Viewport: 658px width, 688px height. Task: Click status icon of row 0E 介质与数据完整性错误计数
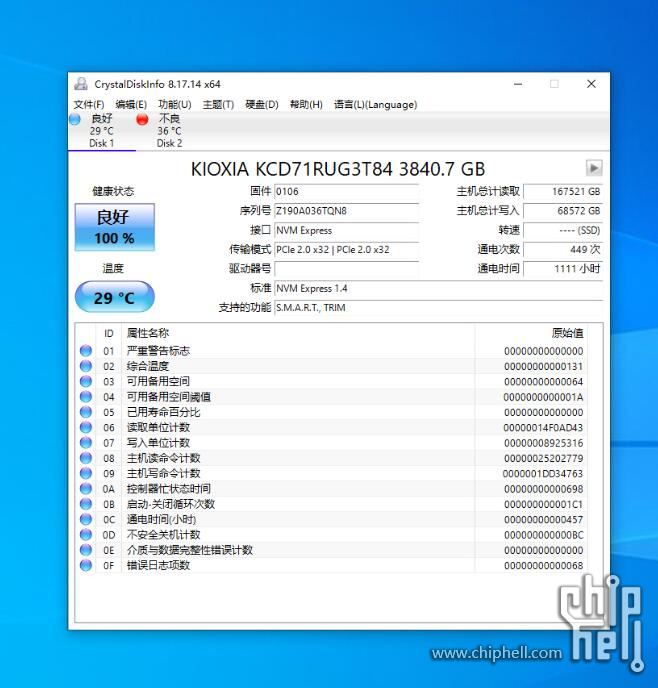tap(86, 550)
